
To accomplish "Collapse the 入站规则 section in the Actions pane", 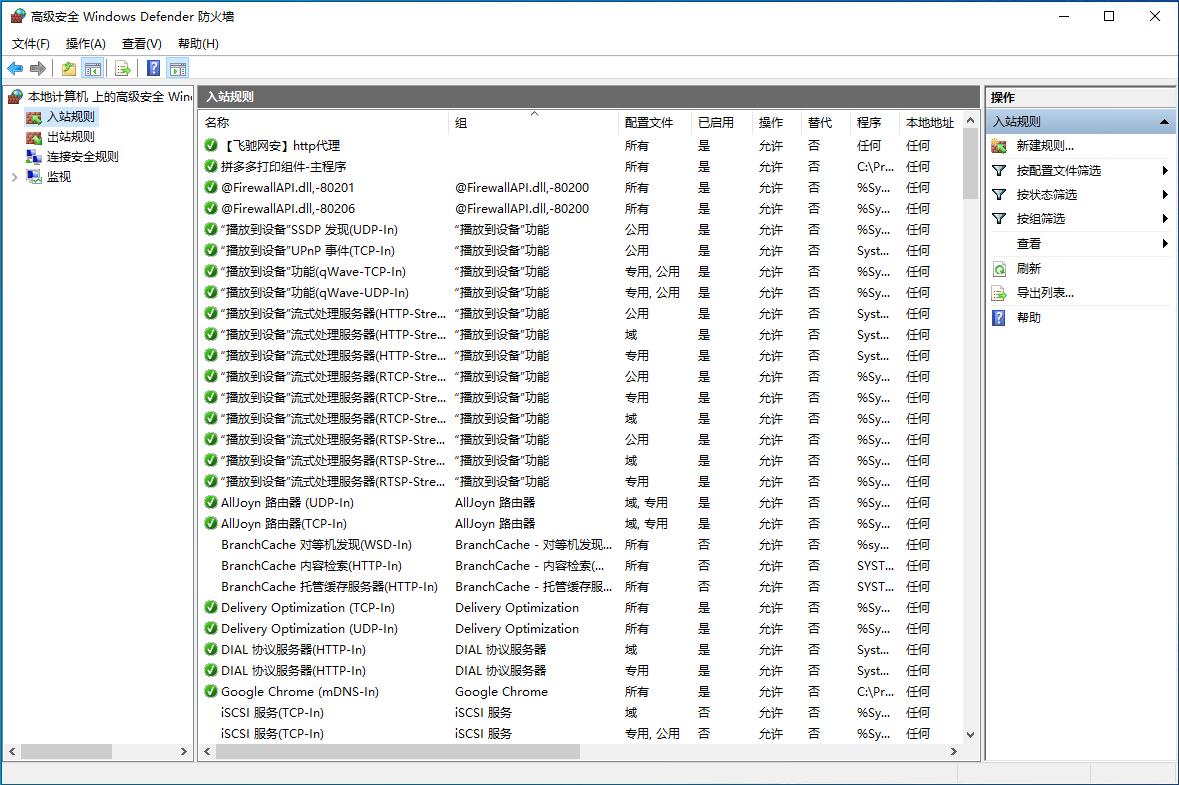I will [1163, 121].
